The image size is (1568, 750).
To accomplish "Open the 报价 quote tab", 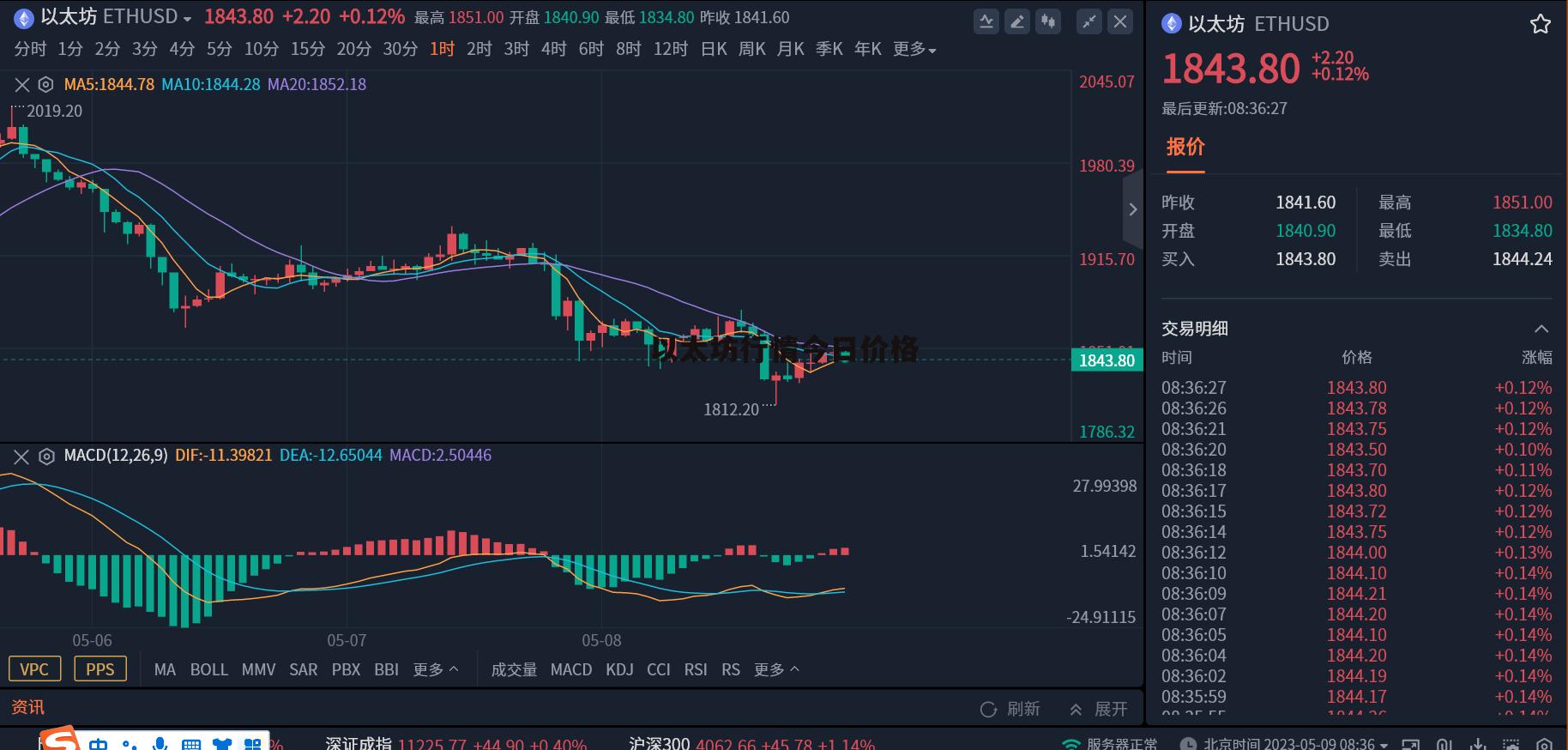I will pos(1185,147).
